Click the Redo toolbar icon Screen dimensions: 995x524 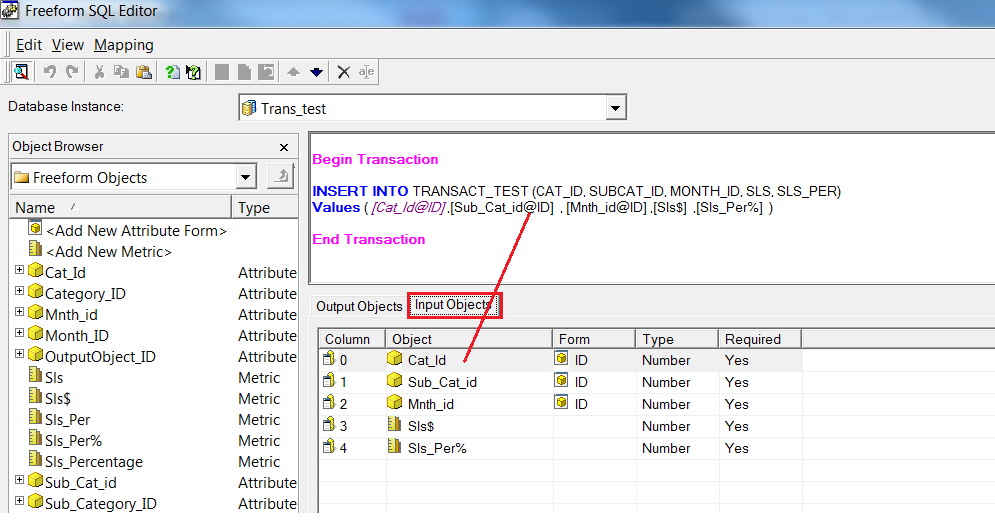tap(72, 72)
